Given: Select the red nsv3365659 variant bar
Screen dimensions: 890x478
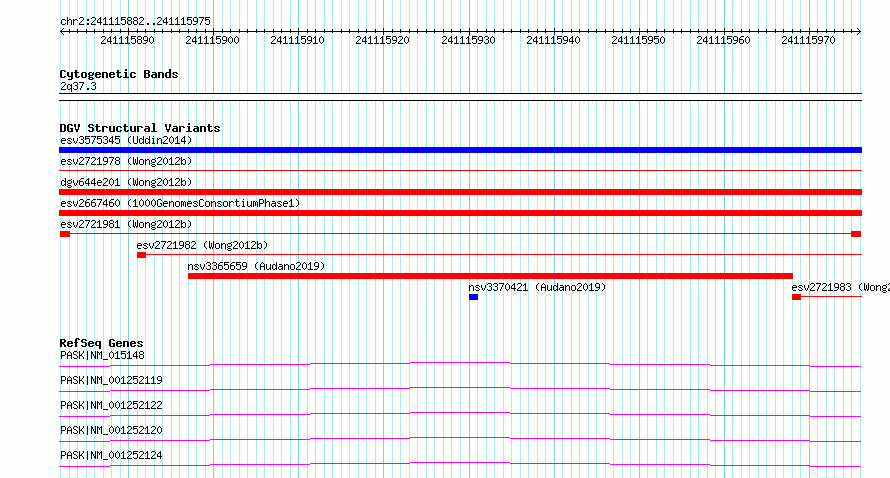Looking at the screenshot, I should pyautogui.click(x=490, y=276).
